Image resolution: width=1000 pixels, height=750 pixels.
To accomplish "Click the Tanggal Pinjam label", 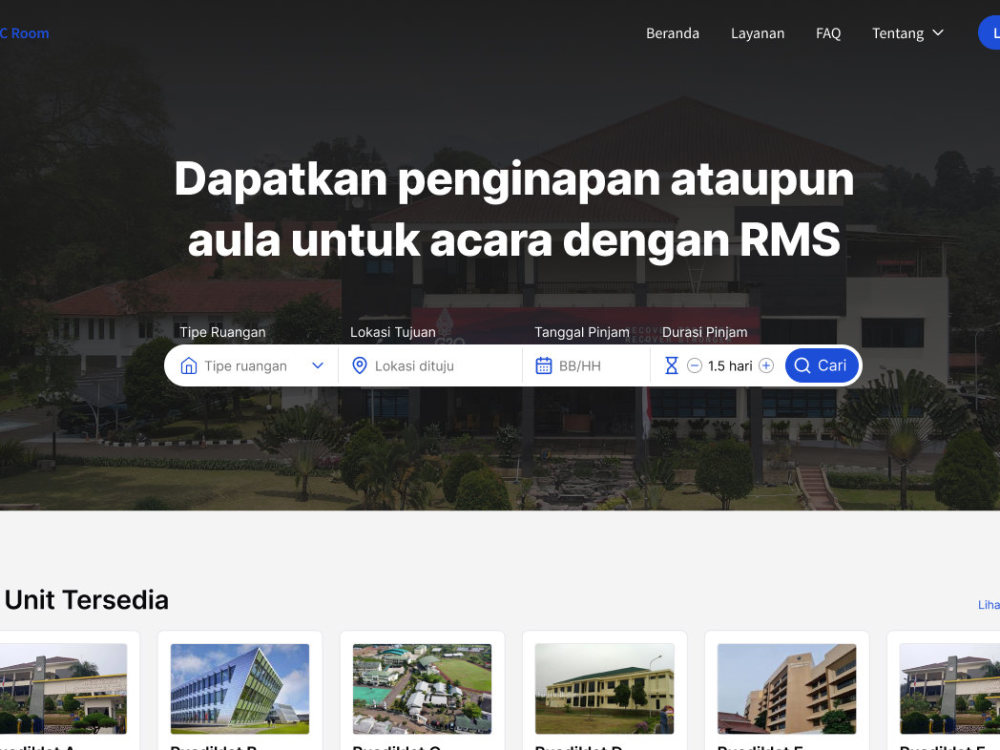I will (582, 332).
